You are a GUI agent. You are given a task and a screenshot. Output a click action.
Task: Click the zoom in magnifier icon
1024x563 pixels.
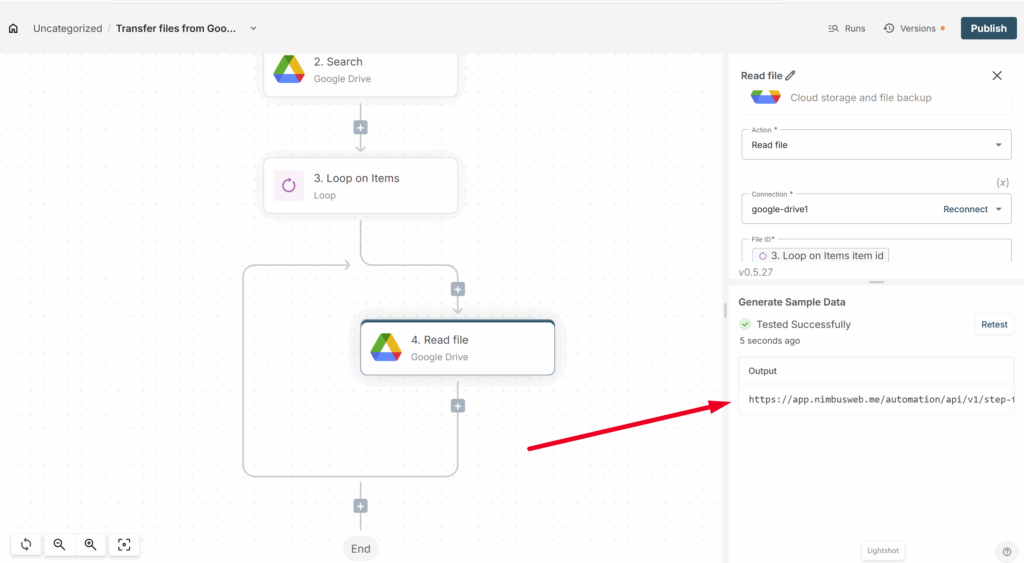(x=91, y=544)
